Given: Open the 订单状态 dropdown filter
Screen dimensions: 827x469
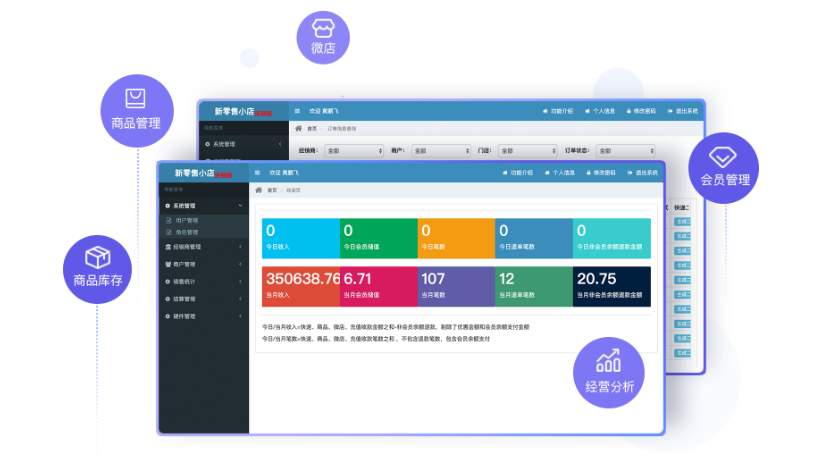Looking at the screenshot, I should pos(618,150).
